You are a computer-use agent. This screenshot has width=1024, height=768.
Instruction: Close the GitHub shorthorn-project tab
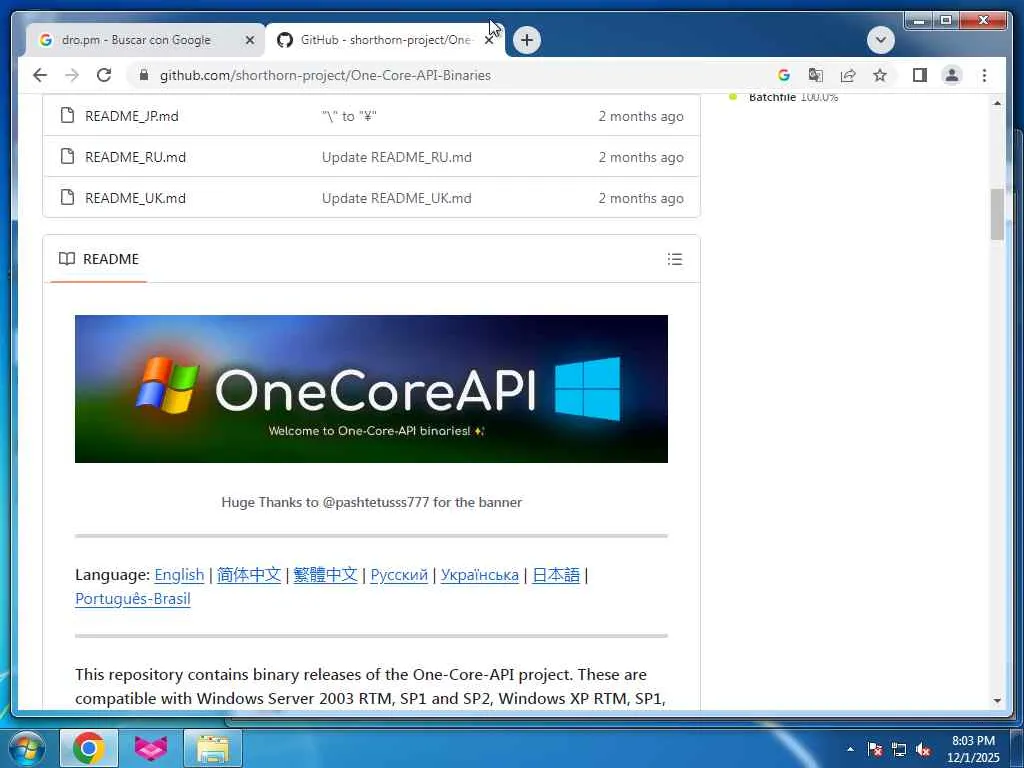pyautogui.click(x=488, y=40)
